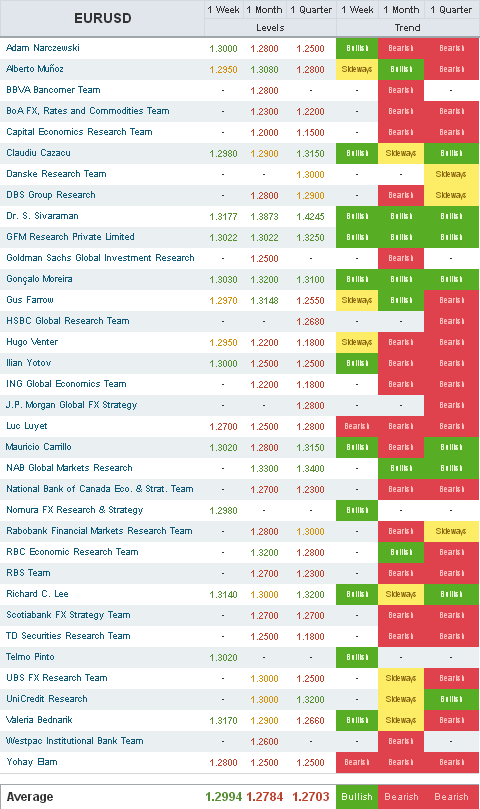480x809 pixels.
Task: Select the 1 Month column header under Trend
Action: point(401,10)
